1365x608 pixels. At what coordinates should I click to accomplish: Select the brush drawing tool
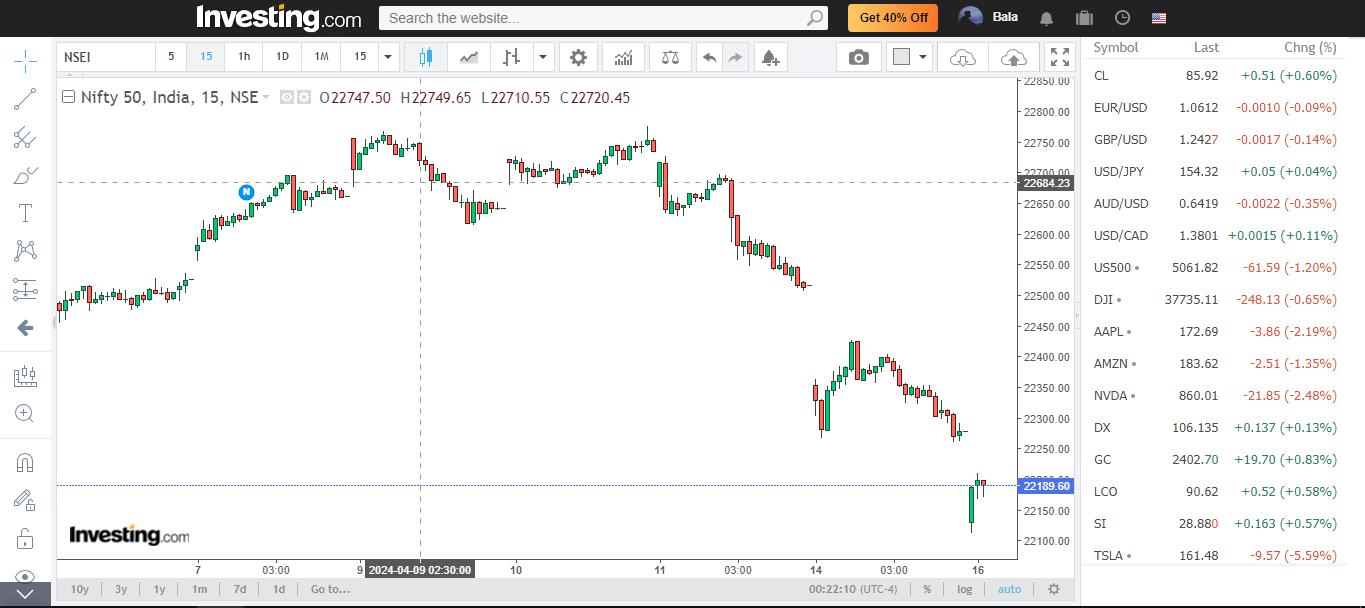[x=25, y=176]
